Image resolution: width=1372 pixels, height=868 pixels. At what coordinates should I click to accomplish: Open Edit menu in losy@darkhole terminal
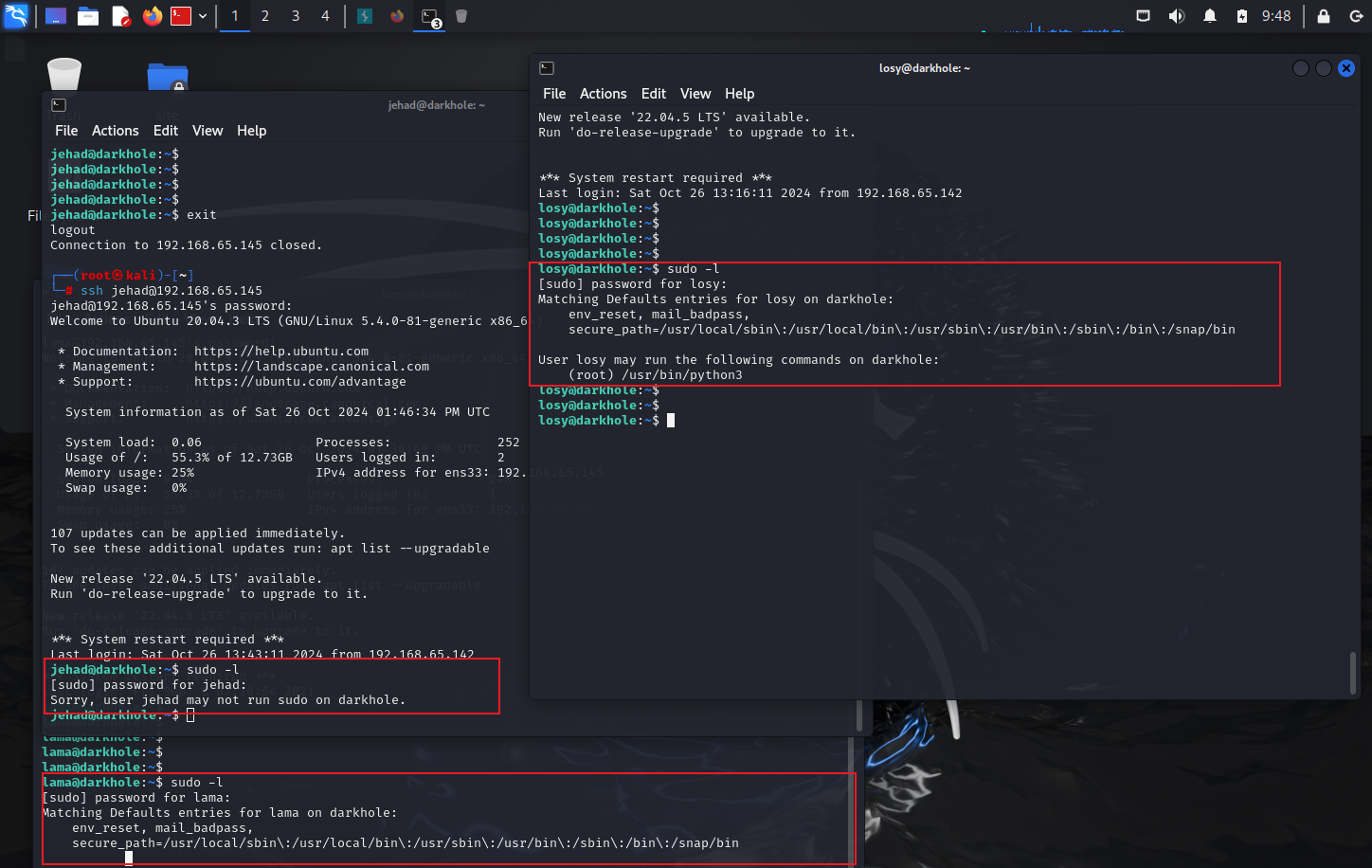(654, 94)
